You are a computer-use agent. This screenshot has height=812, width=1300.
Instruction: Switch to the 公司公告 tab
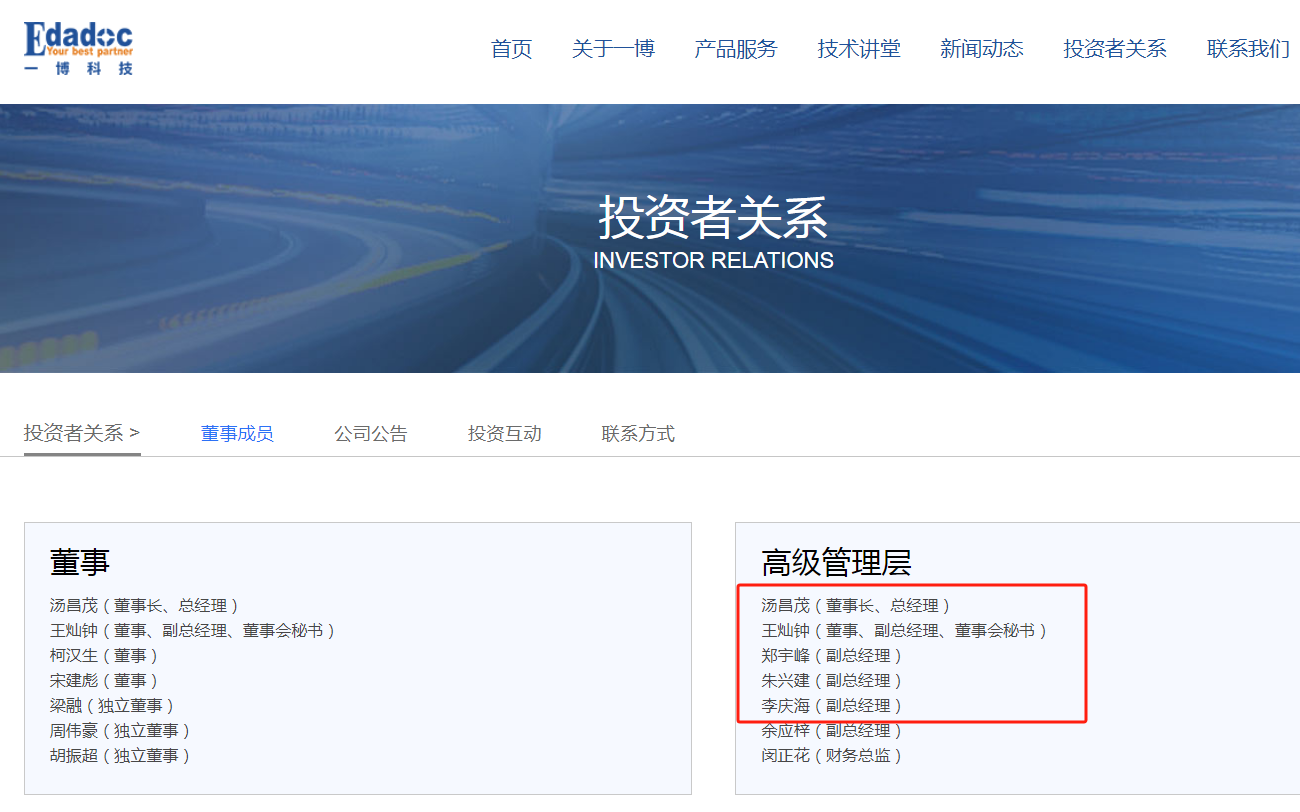(371, 434)
